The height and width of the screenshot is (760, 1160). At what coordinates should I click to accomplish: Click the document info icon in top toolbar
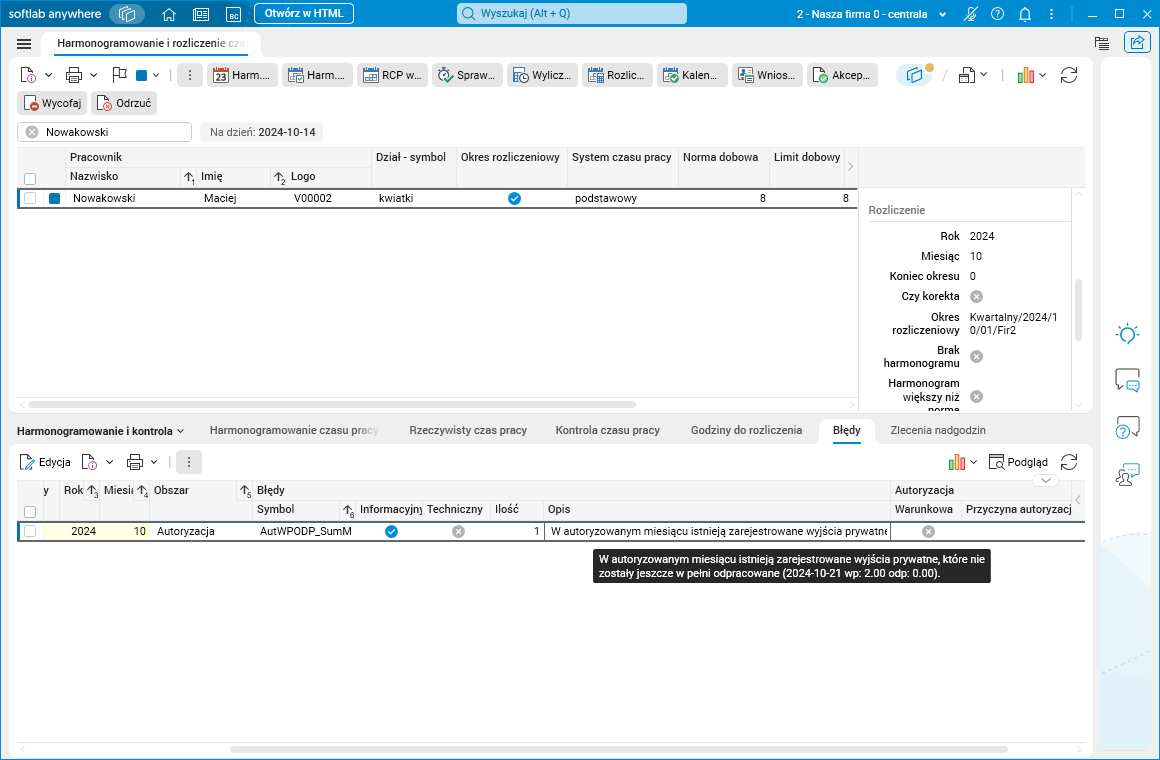28,75
